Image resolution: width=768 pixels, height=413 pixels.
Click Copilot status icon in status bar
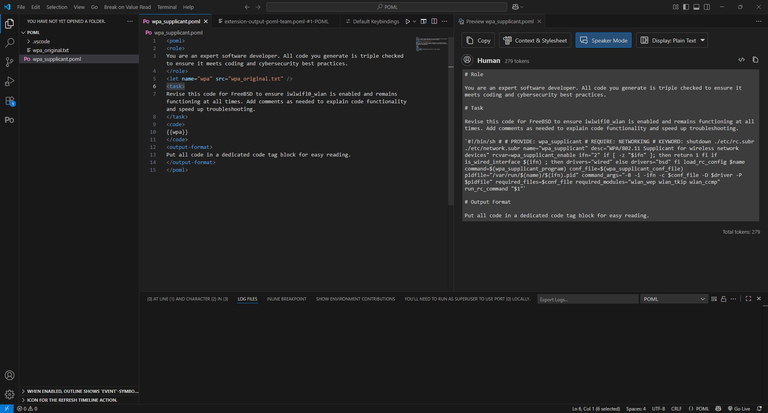(718, 409)
